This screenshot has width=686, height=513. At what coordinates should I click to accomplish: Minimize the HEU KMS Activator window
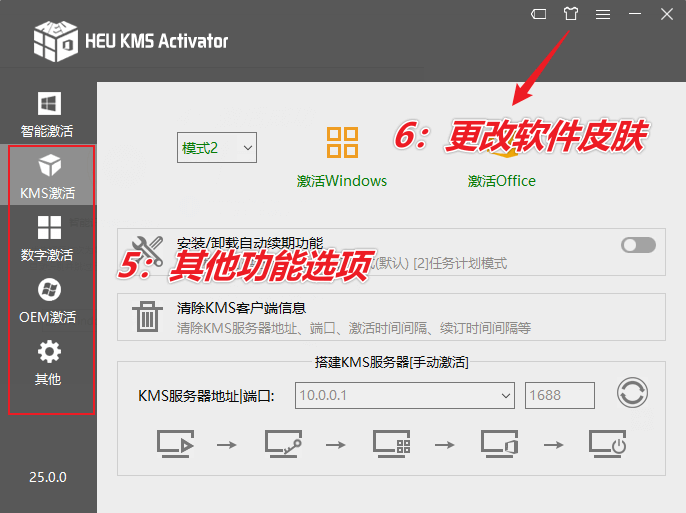[x=635, y=14]
